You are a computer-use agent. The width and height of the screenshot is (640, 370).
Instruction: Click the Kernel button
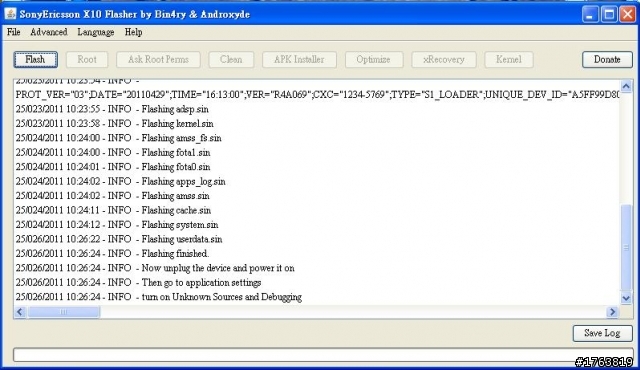point(509,60)
